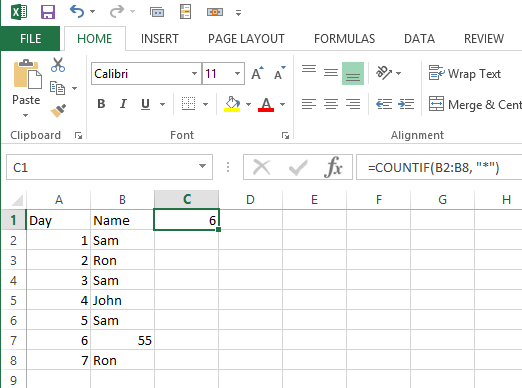
Task: Align text right in the cell
Action: pos(353,104)
